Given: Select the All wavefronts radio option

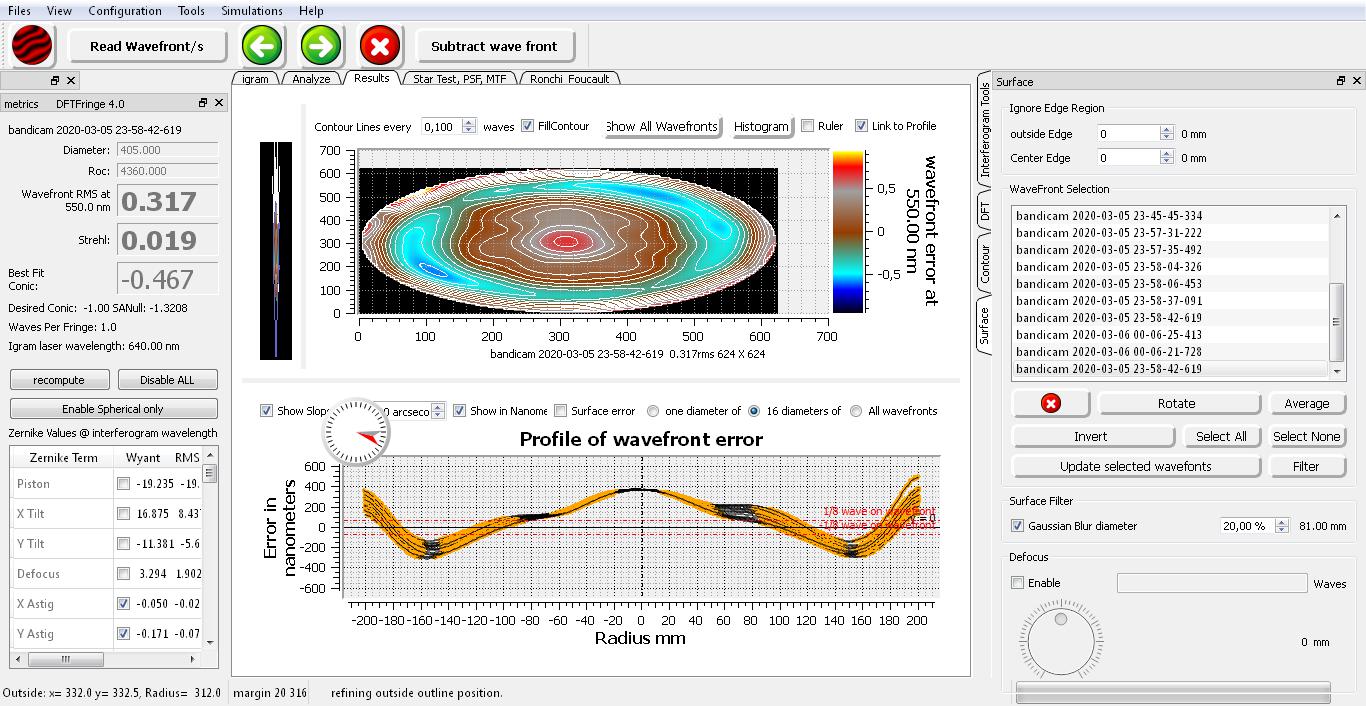Looking at the screenshot, I should (x=856, y=411).
